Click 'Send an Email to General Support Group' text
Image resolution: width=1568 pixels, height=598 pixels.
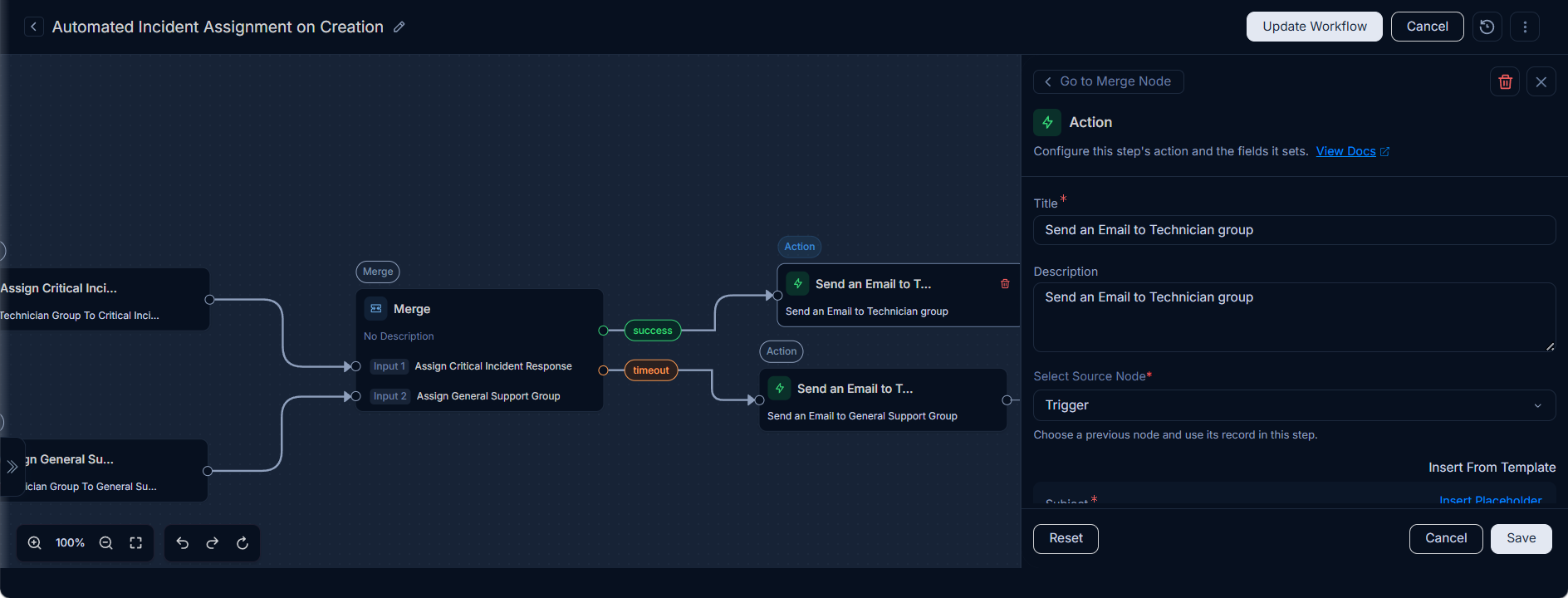[x=862, y=416]
